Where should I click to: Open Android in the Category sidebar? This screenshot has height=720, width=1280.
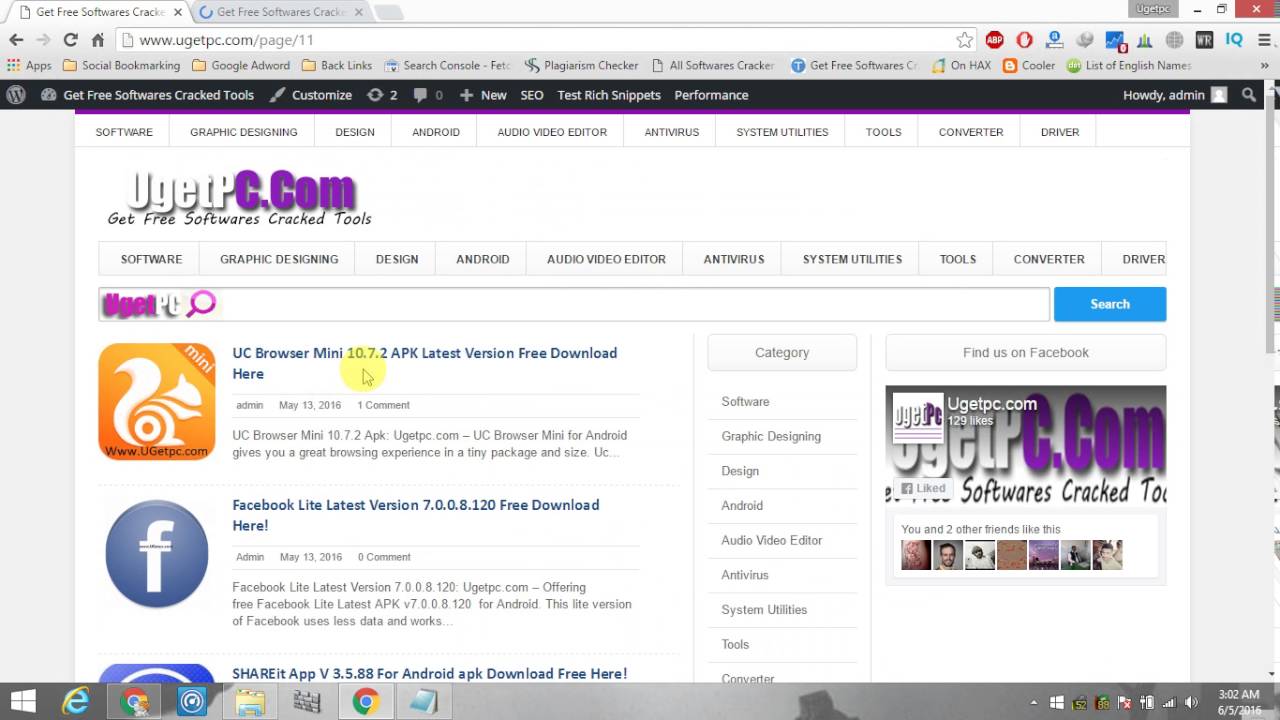tap(742, 505)
